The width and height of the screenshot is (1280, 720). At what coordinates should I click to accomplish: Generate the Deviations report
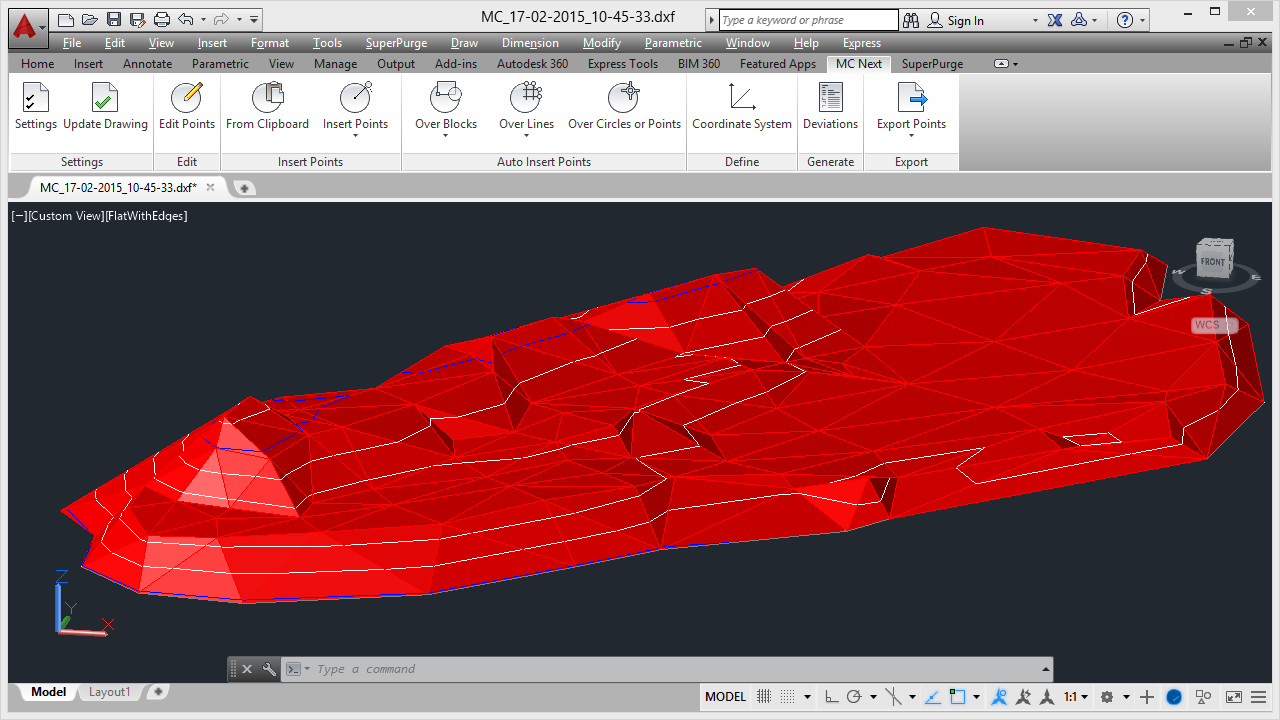pyautogui.click(x=830, y=99)
